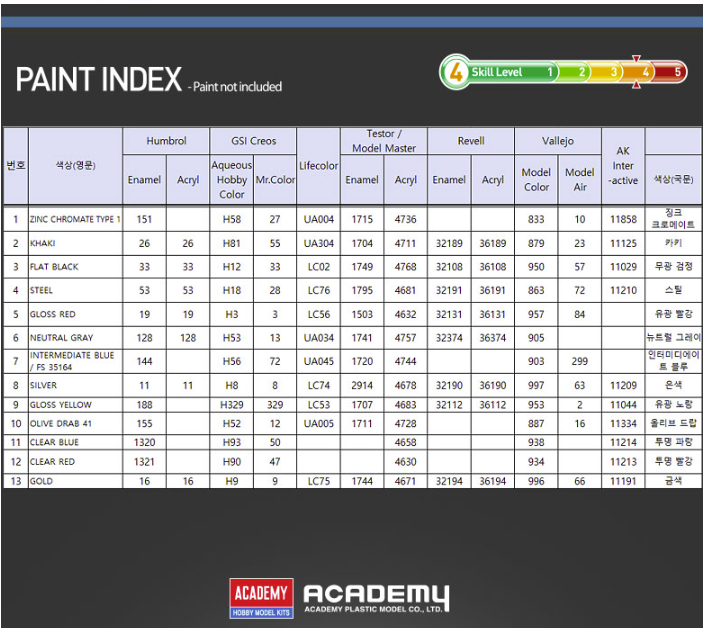Click skill level segment 2 in green
703x628 pixels.
coord(574,72)
